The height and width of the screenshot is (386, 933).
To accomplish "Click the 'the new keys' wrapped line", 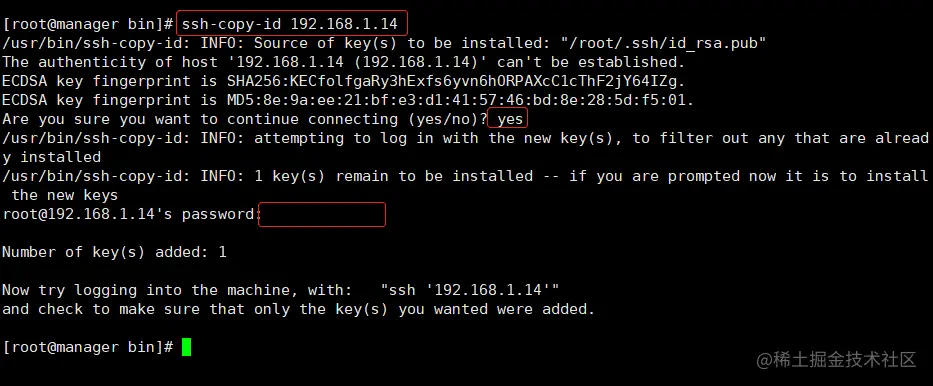I will click(64, 195).
